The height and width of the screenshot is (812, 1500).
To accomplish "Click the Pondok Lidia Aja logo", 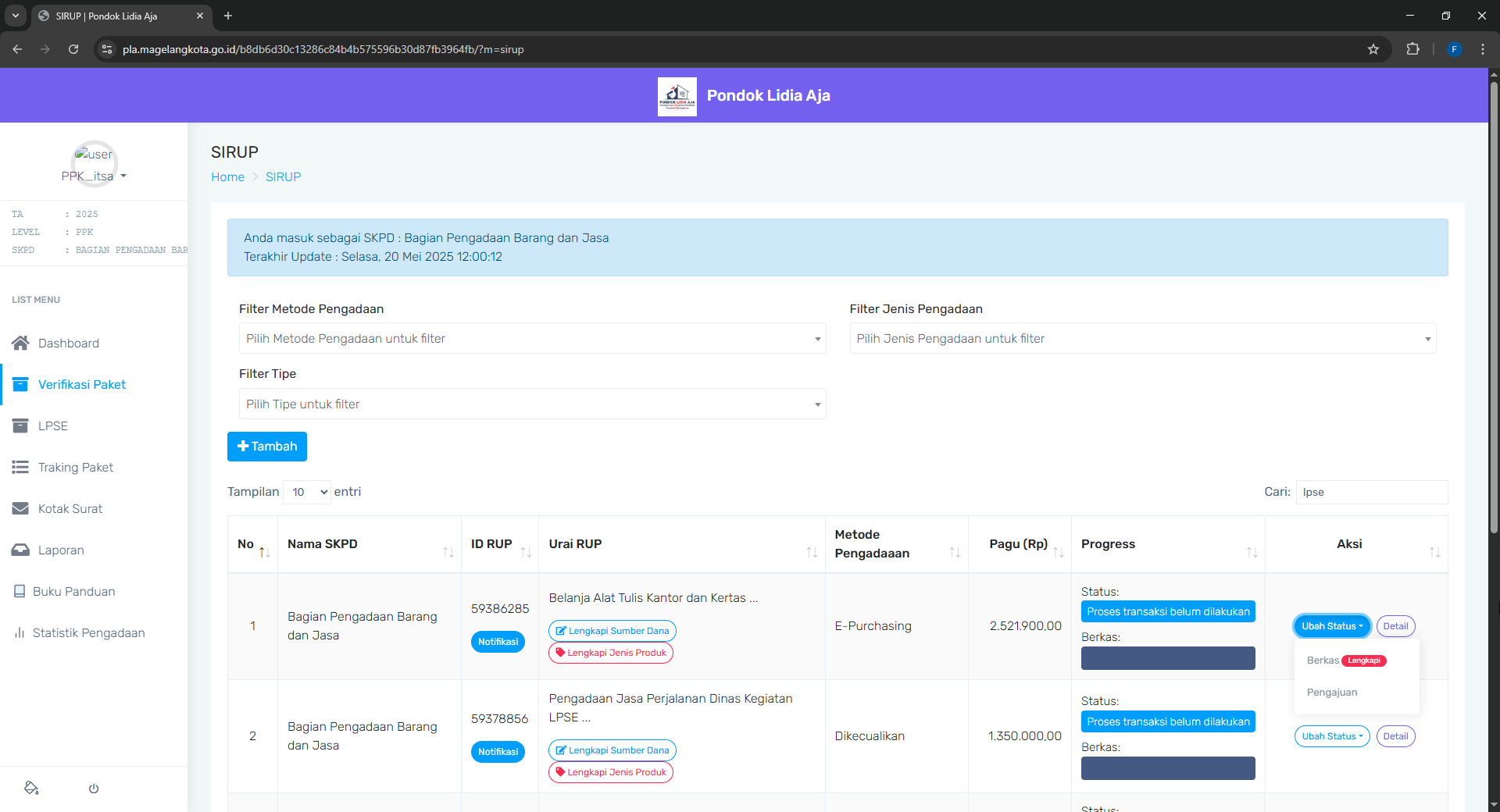I will (x=677, y=96).
